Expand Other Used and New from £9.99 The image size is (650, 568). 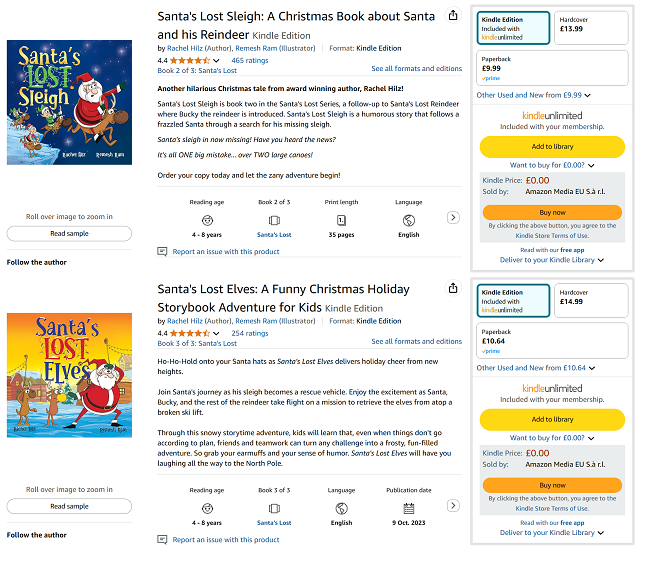(533, 95)
